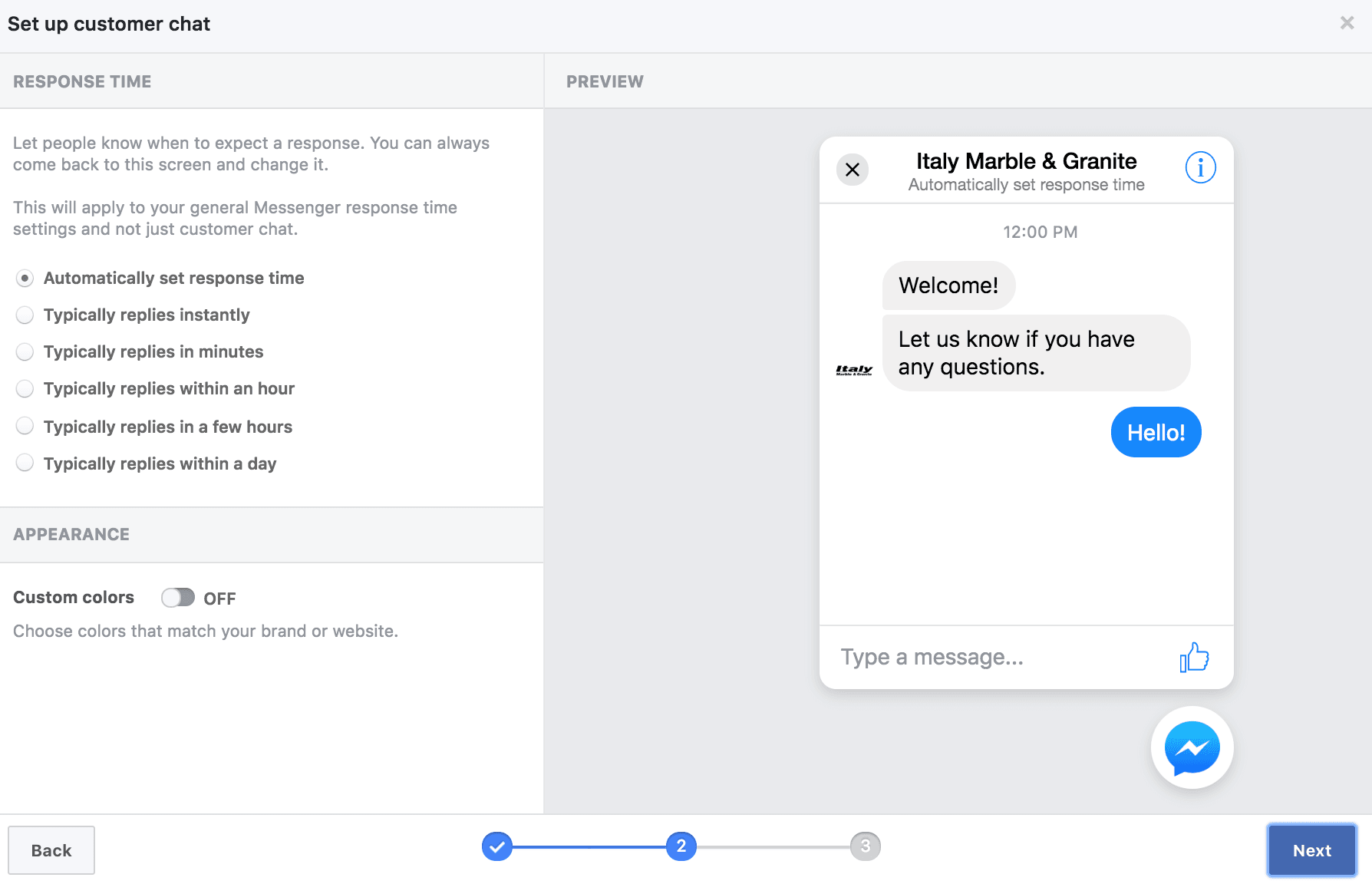The image size is (1372, 884).
Task: Click the RESPONSE TIME section header
Action: point(82,81)
